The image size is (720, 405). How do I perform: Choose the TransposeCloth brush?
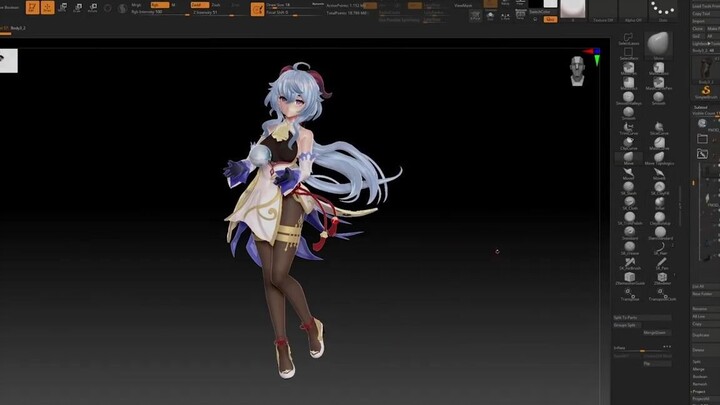662,294
